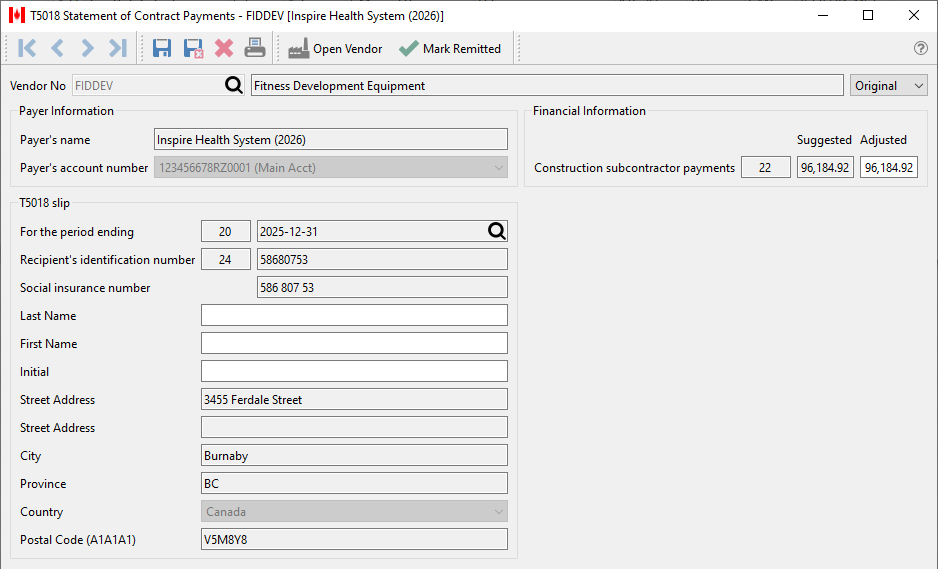Viewport: 938px width, 569px height.
Task: Open the Country dropdown showing Canada
Action: tap(354, 512)
